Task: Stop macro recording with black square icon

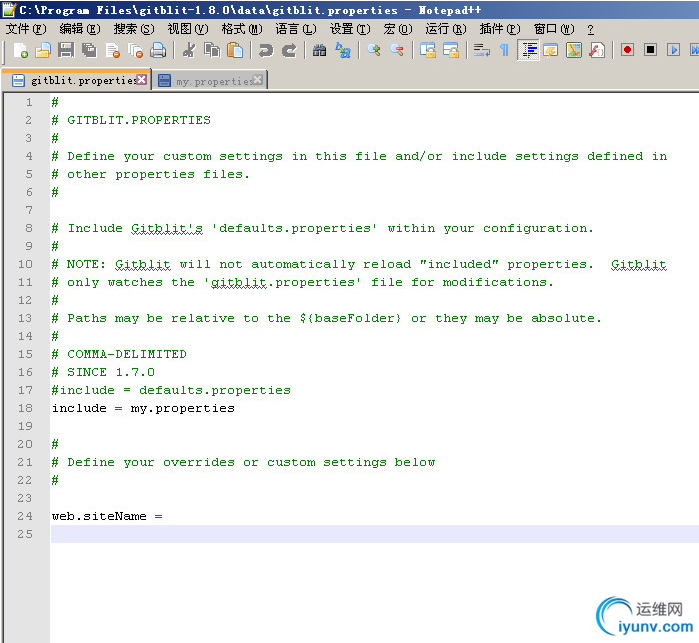Action: point(651,50)
